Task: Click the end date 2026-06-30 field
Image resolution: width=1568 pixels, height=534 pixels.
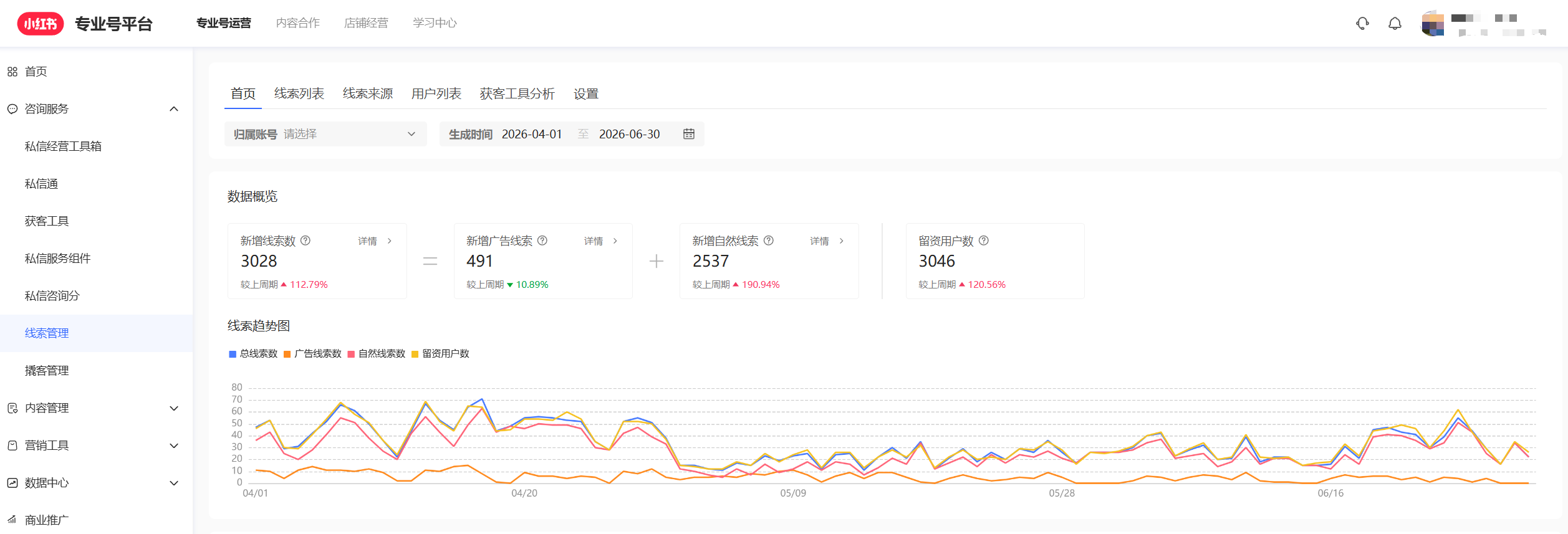Action: click(x=629, y=134)
